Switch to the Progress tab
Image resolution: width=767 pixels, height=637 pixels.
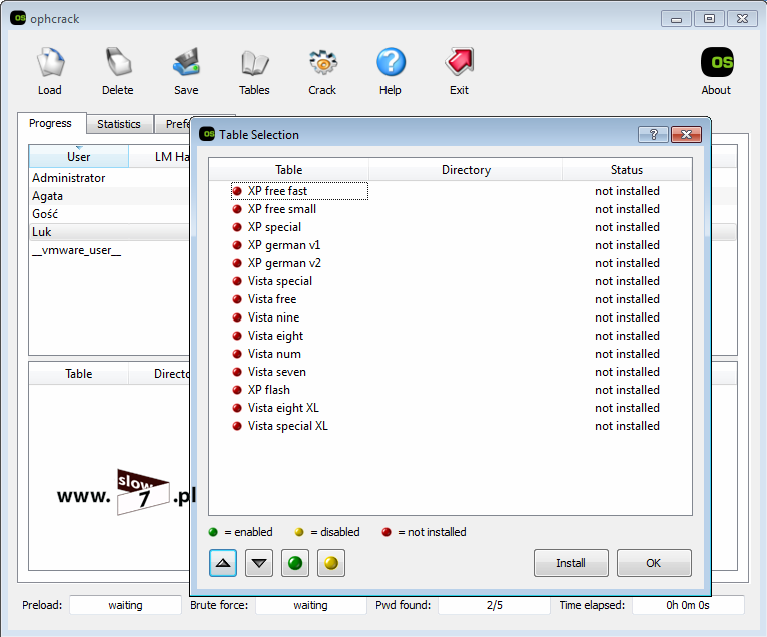pyautogui.click(x=50, y=123)
